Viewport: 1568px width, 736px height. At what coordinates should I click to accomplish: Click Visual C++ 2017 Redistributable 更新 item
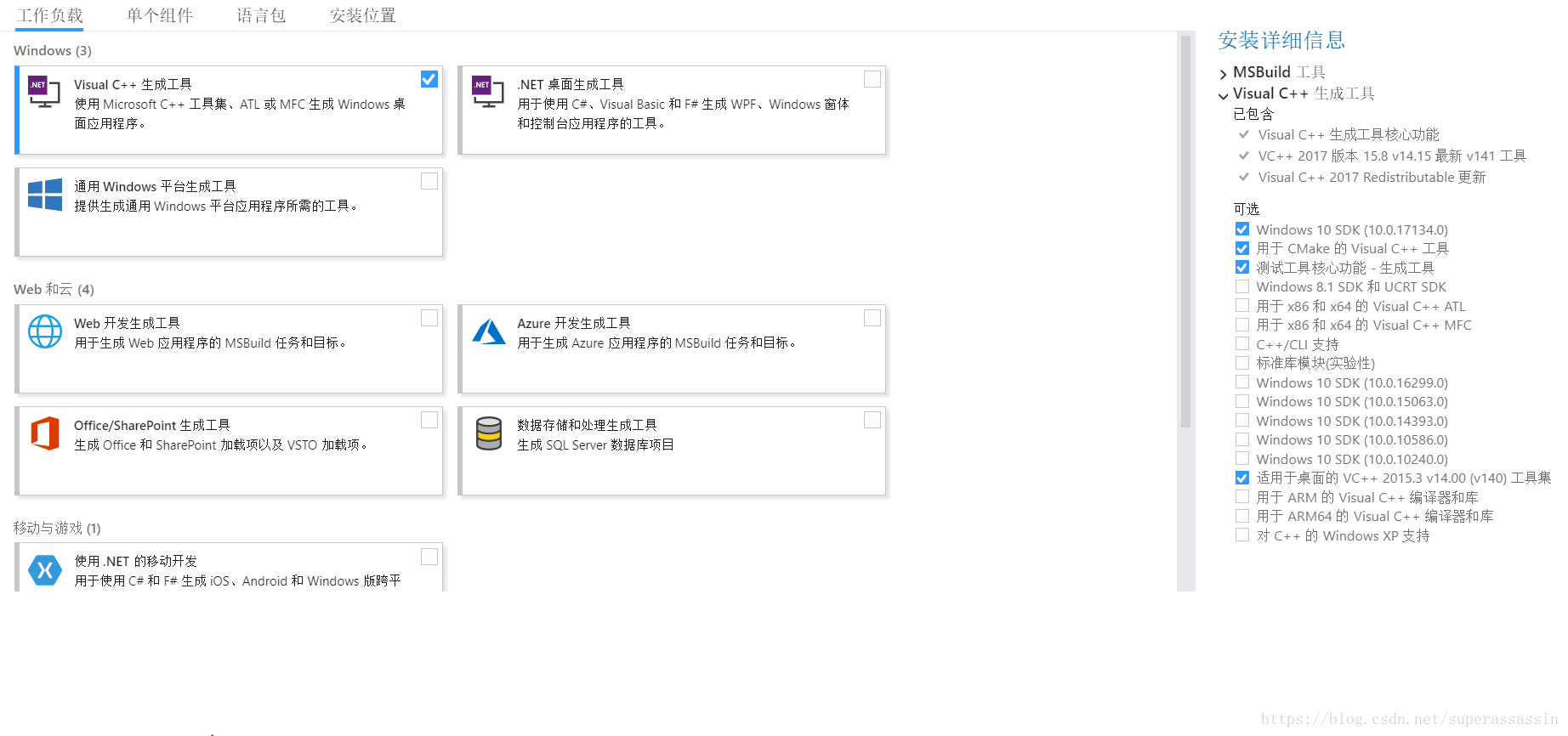tap(1372, 177)
